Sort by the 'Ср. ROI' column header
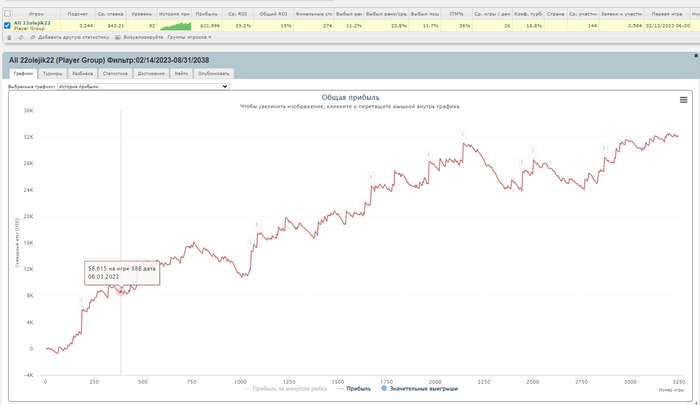This screenshot has width=700, height=405. [x=238, y=14]
